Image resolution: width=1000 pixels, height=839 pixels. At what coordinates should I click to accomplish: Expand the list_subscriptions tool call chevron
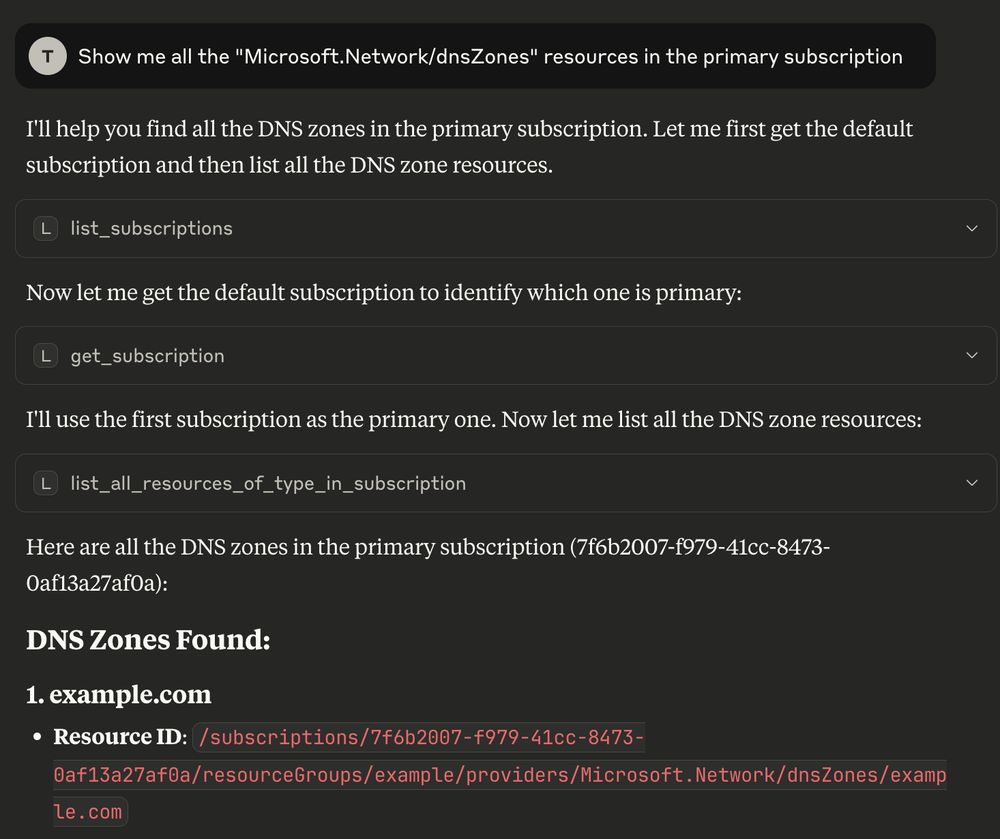coord(971,228)
